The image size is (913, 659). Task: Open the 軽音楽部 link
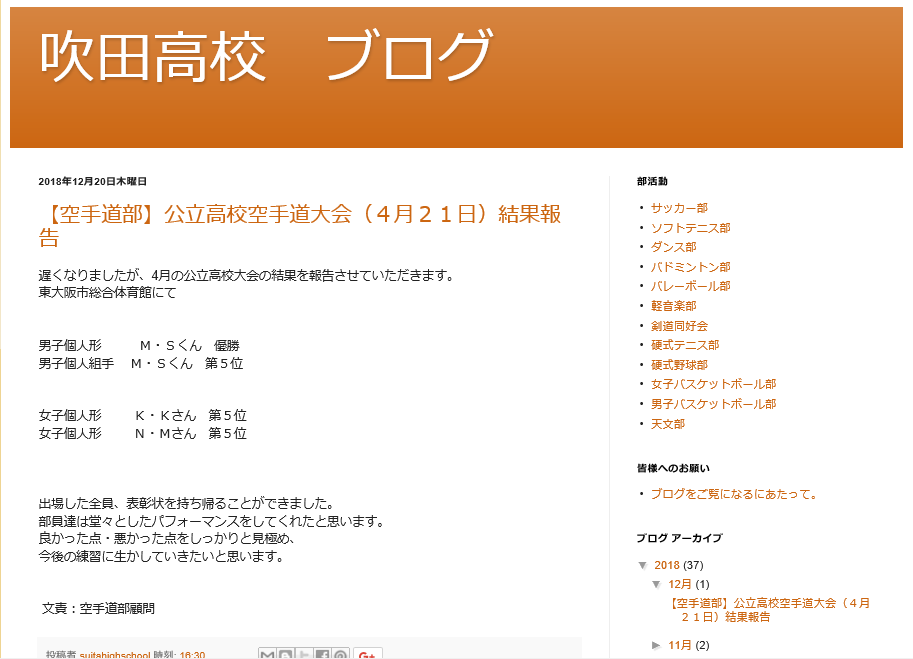click(673, 306)
